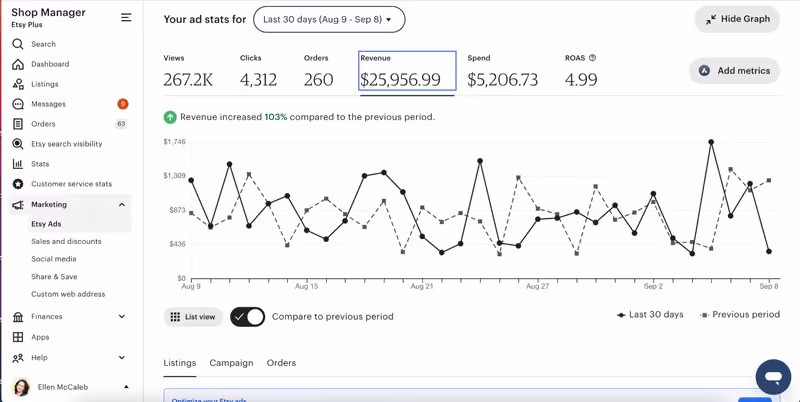
Task: Switch to List view
Action: point(193,317)
